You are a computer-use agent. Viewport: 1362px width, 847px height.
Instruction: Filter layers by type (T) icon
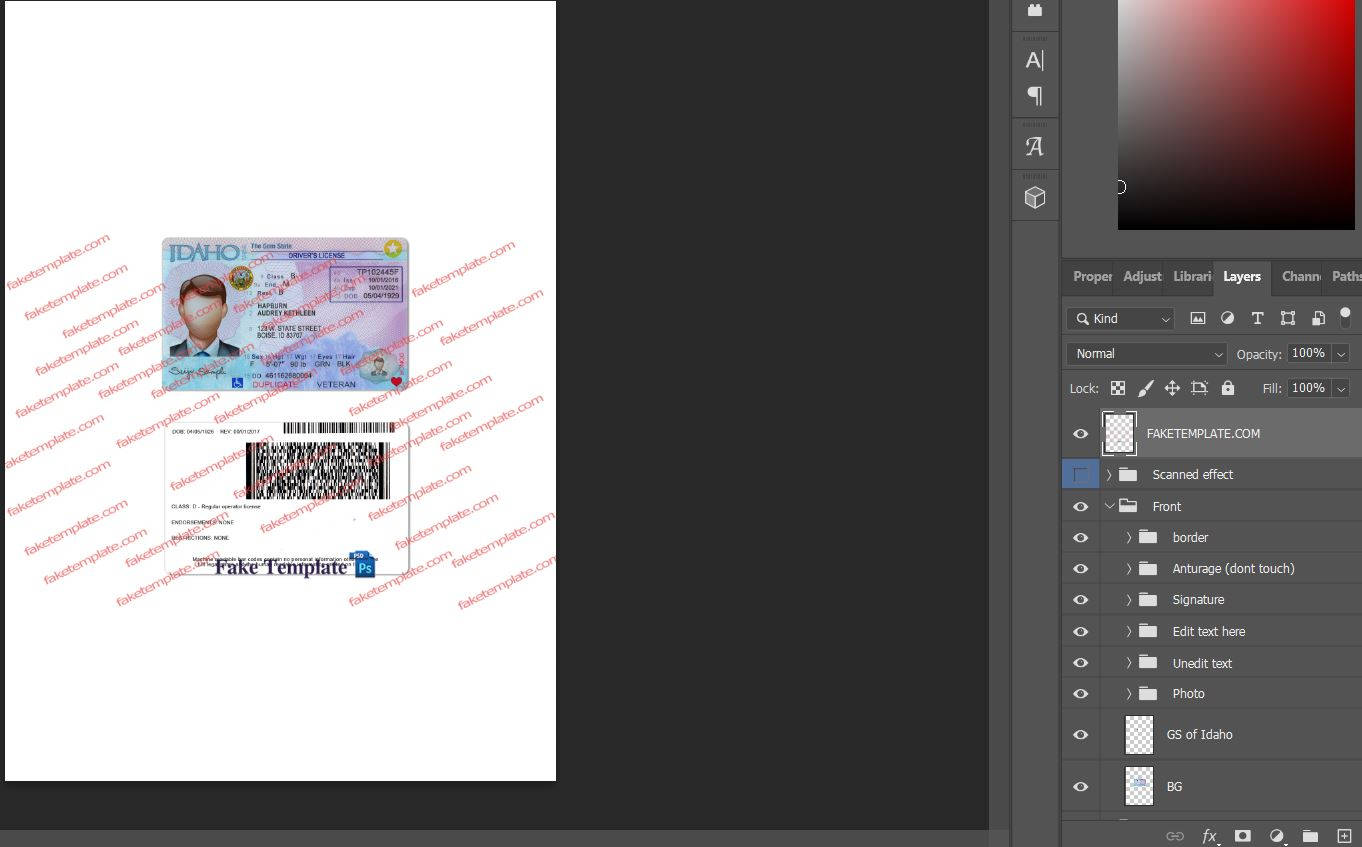click(x=1257, y=318)
